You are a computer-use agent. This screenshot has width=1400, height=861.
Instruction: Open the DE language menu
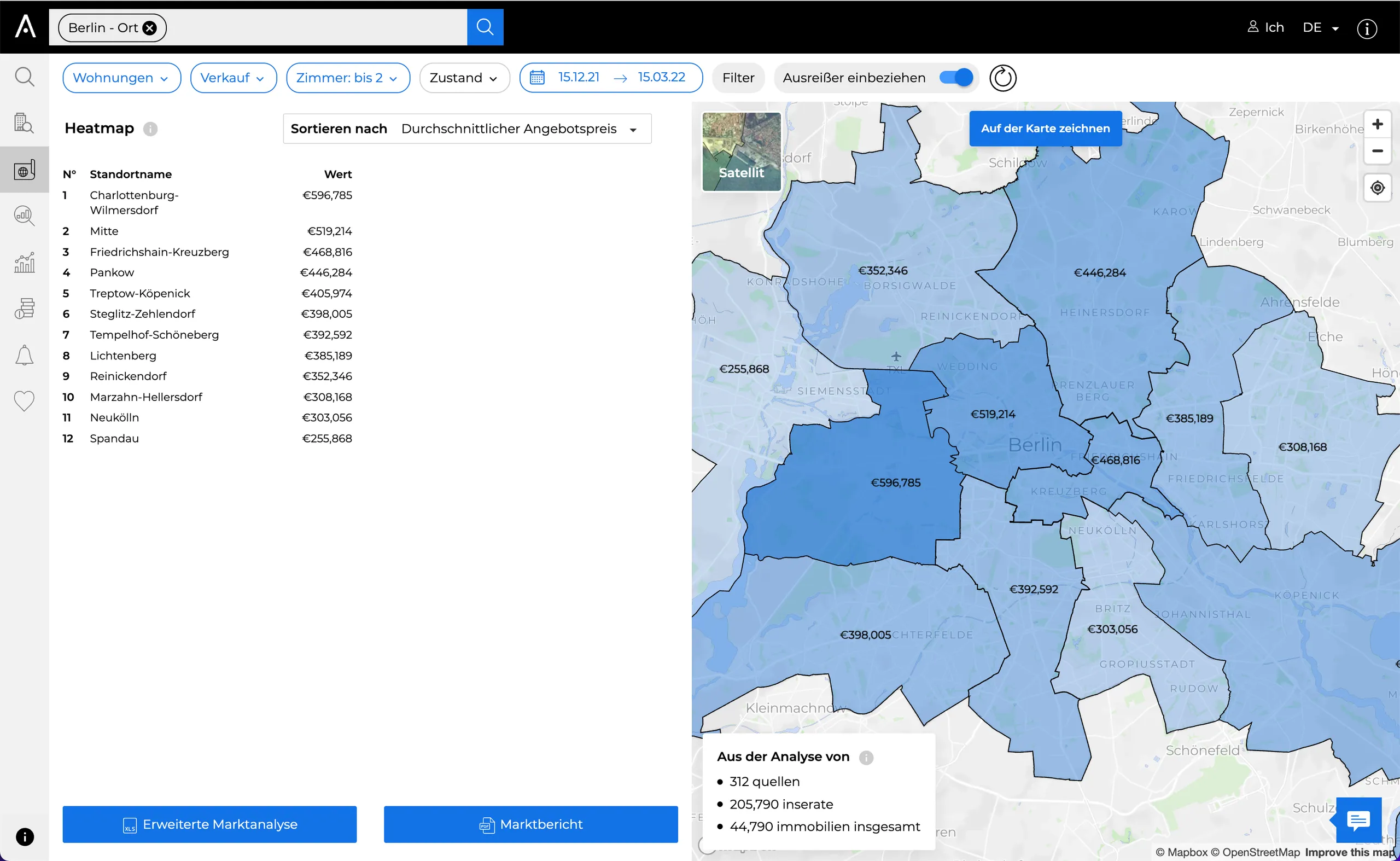click(1320, 27)
